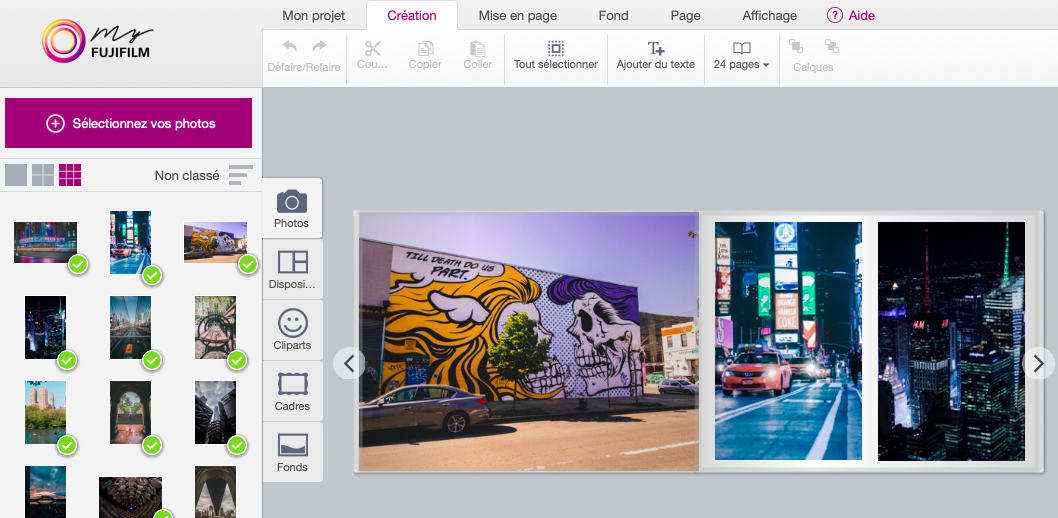Bring layer forward in Calques
Viewport: 1058px width, 518px height.
pyautogui.click(x=796, y=46)
